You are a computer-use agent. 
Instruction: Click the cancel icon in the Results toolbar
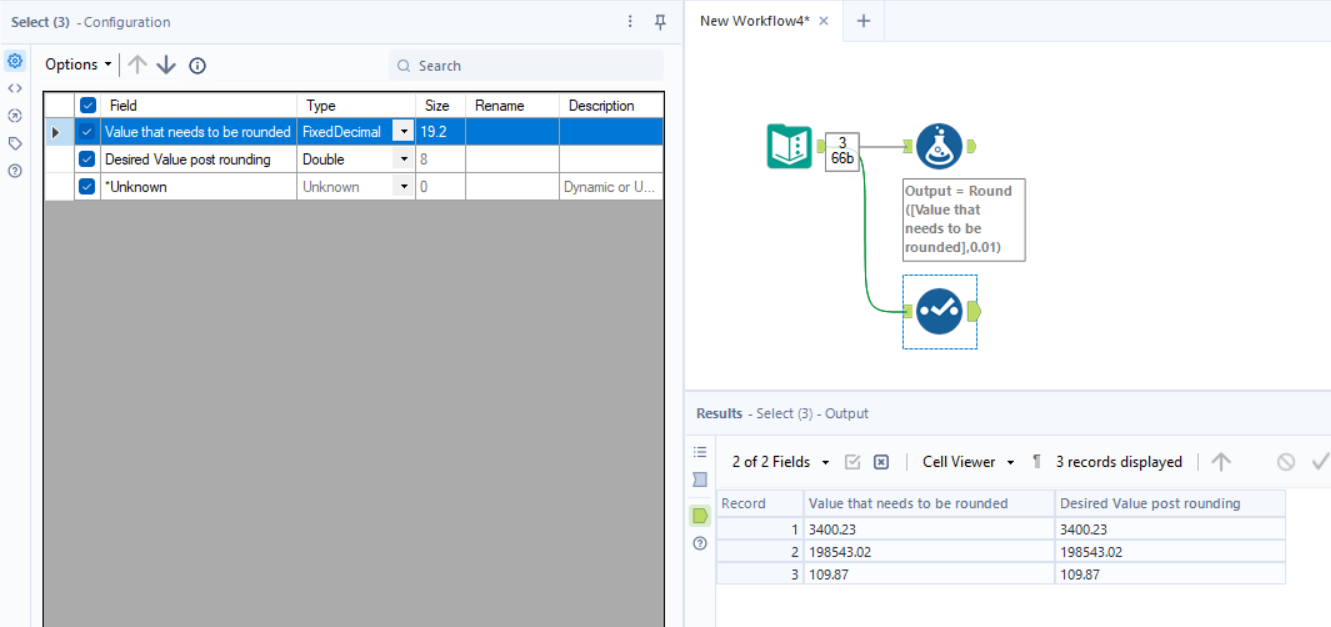[1285, 461]
